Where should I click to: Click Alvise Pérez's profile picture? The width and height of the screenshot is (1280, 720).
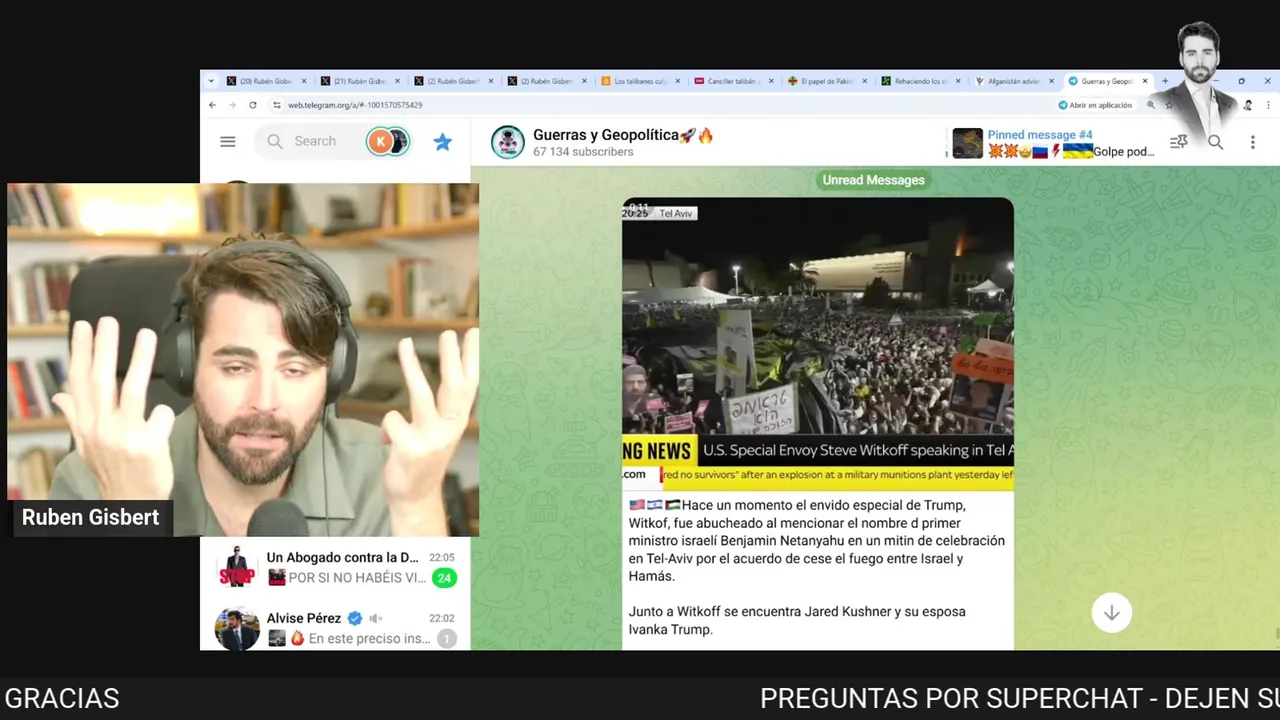[x=237, y=629]
